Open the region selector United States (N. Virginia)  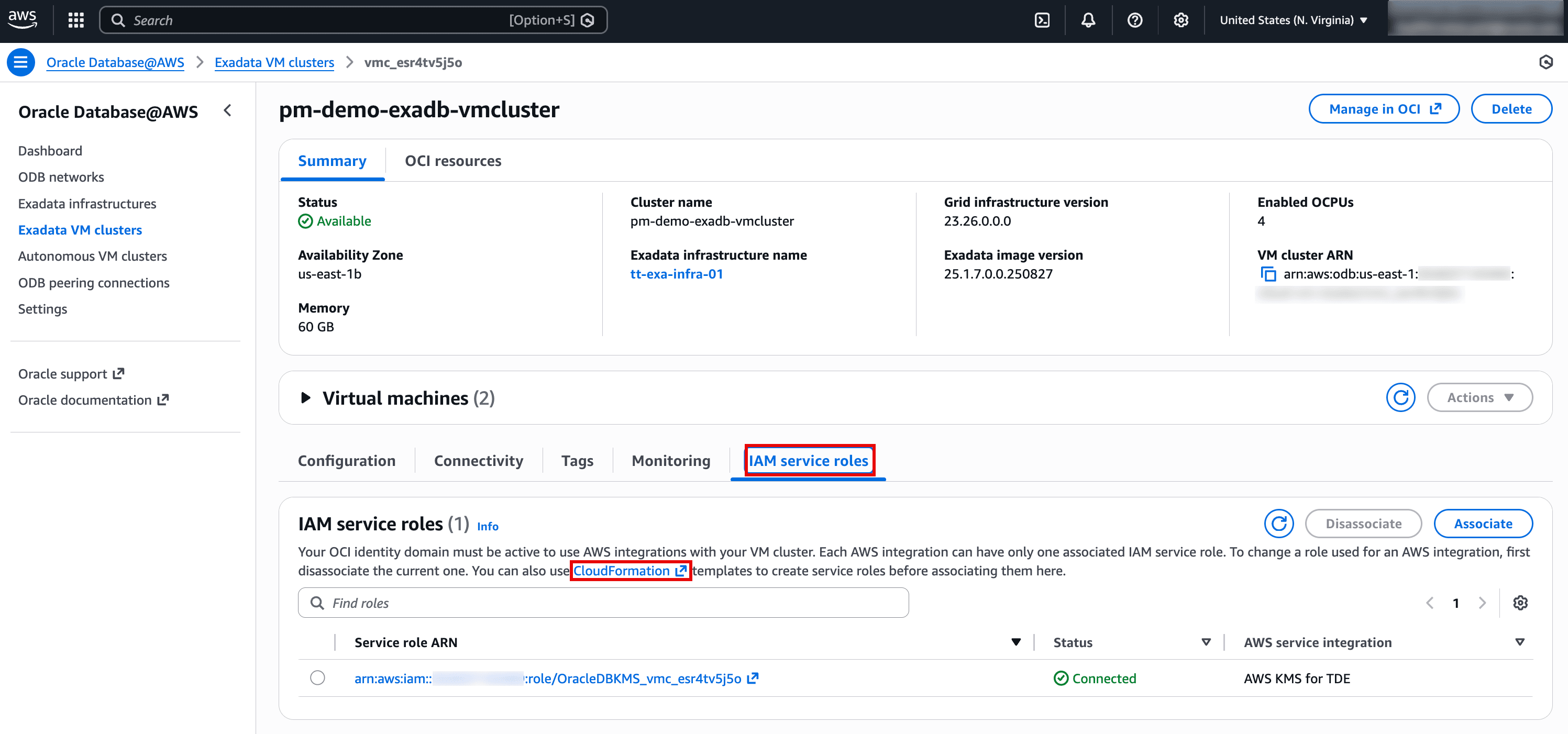point(1293,20)
